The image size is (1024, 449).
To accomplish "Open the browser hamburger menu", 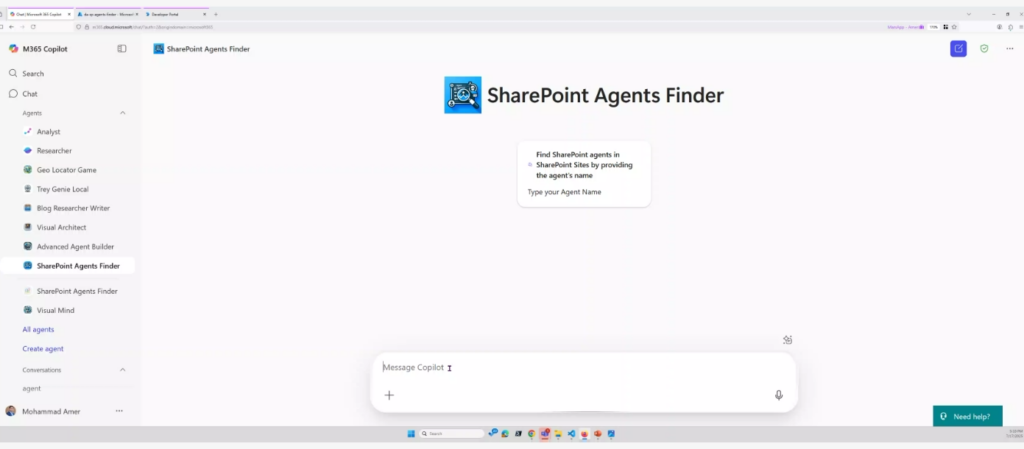I will click(1021, 27).
